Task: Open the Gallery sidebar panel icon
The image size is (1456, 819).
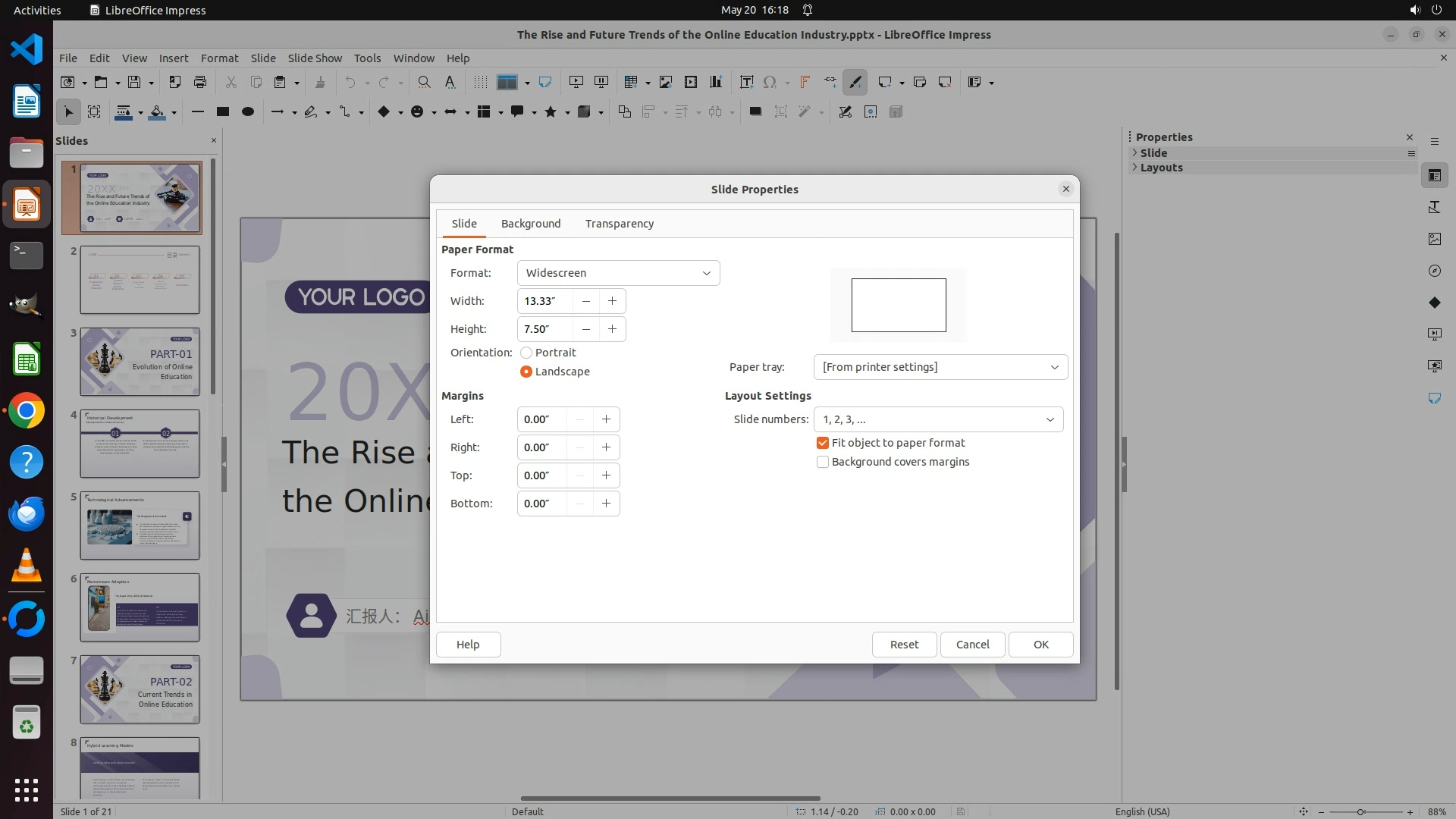Action: pos(1434,239)
